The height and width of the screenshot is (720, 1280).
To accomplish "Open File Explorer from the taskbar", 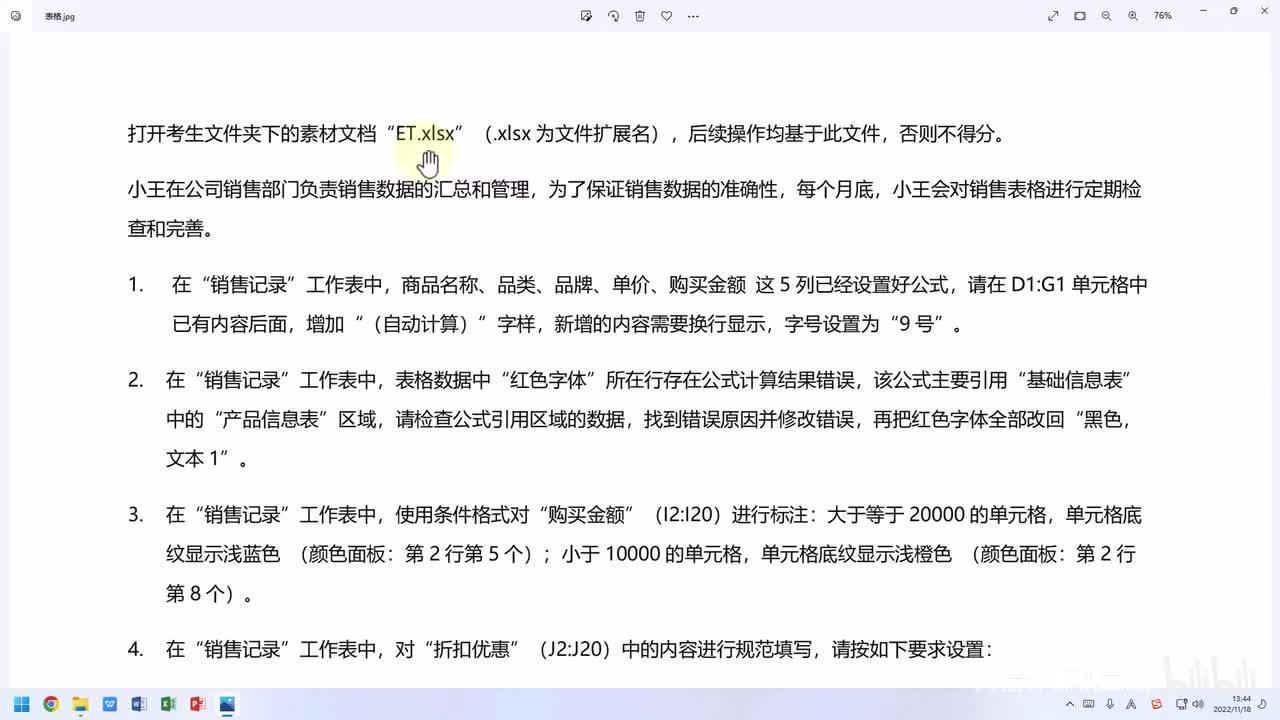I will point(80,704).
